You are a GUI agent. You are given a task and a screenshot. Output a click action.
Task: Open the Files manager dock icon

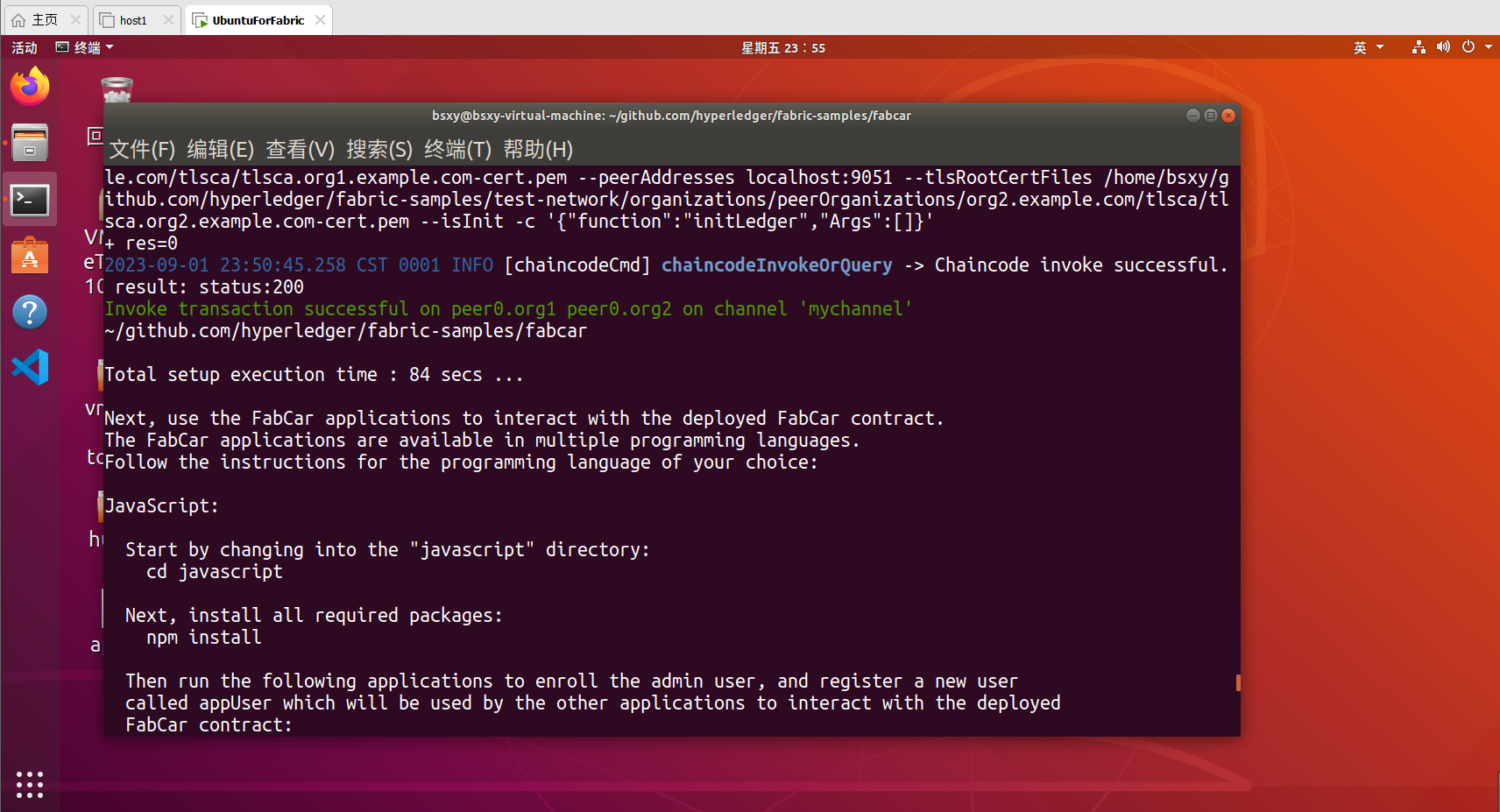[x=30, y=144]
